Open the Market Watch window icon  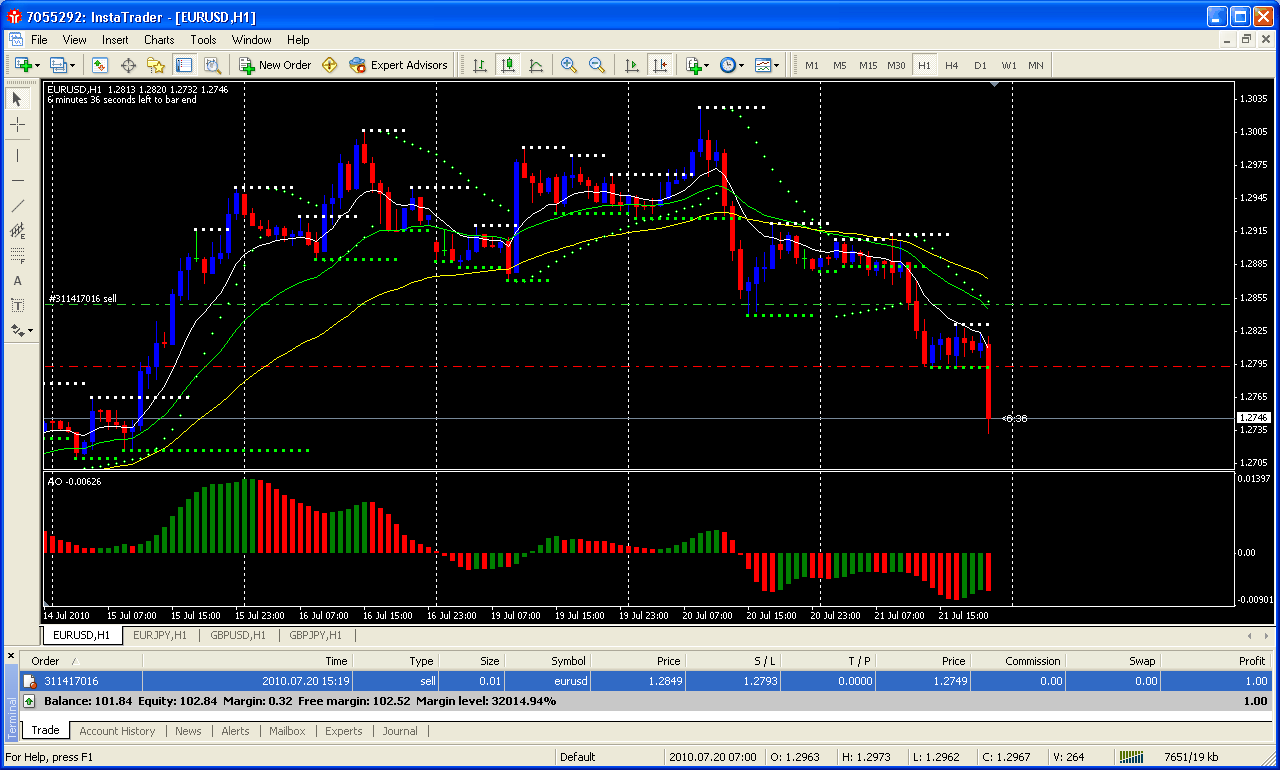(100, 65)
